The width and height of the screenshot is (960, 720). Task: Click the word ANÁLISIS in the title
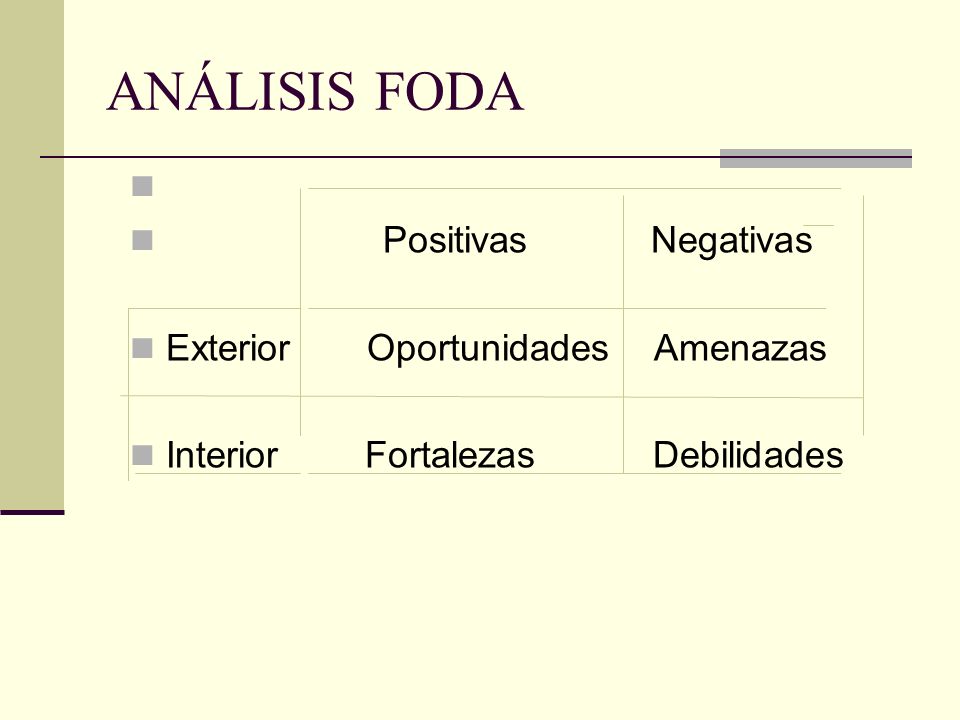pyautogui.click(x=231, y=87)
